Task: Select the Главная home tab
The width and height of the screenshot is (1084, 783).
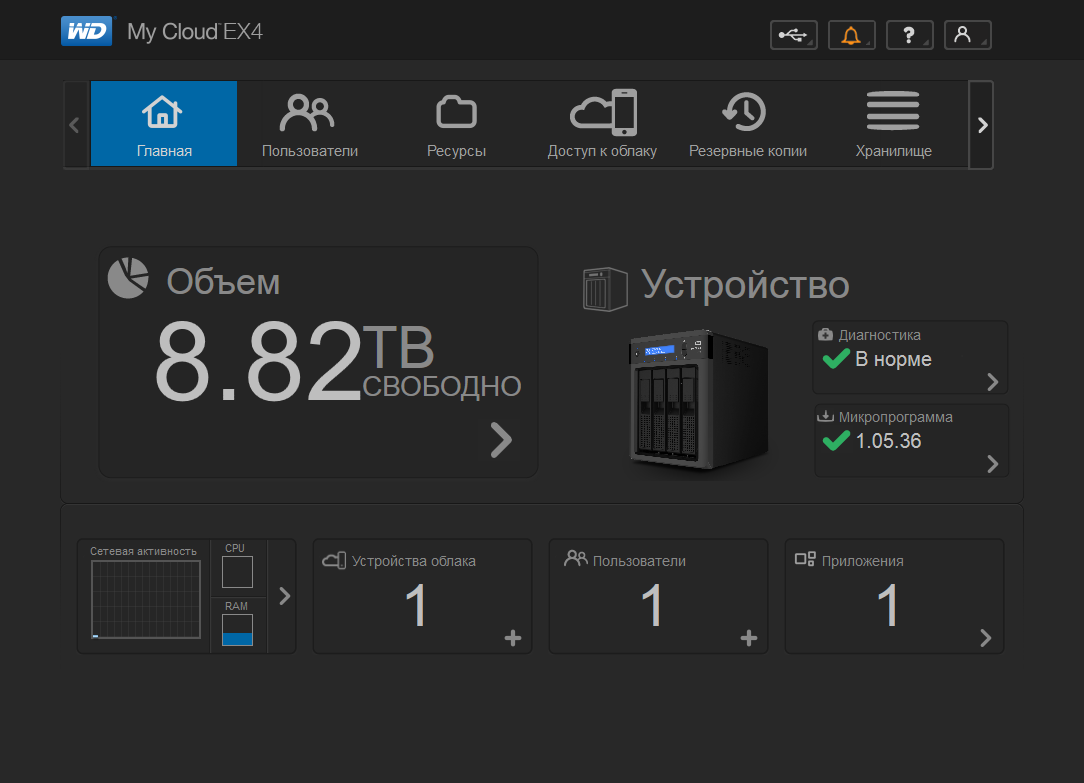Action: point(164,124)
